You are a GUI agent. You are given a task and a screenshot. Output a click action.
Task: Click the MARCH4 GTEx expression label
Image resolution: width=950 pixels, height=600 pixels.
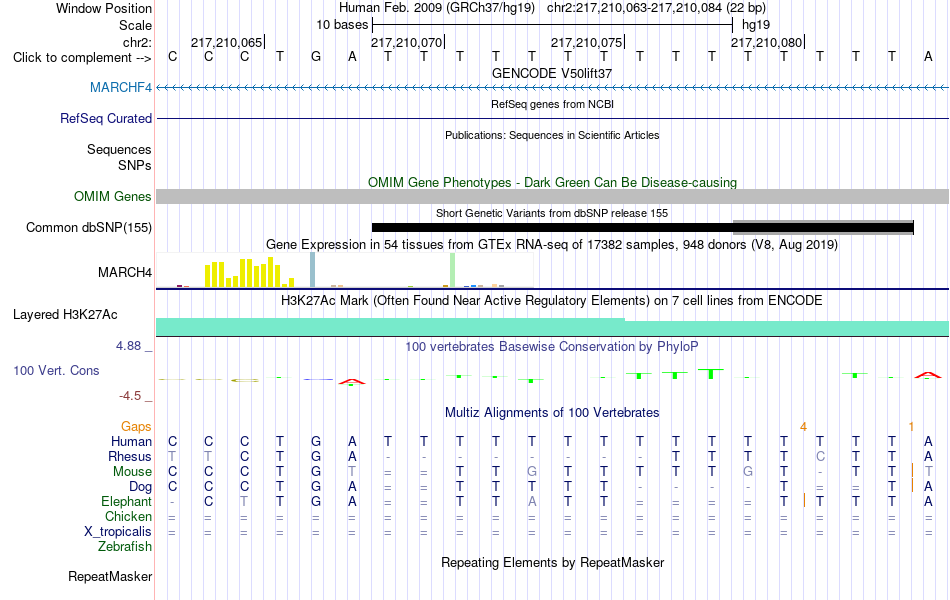click(125, 272)
